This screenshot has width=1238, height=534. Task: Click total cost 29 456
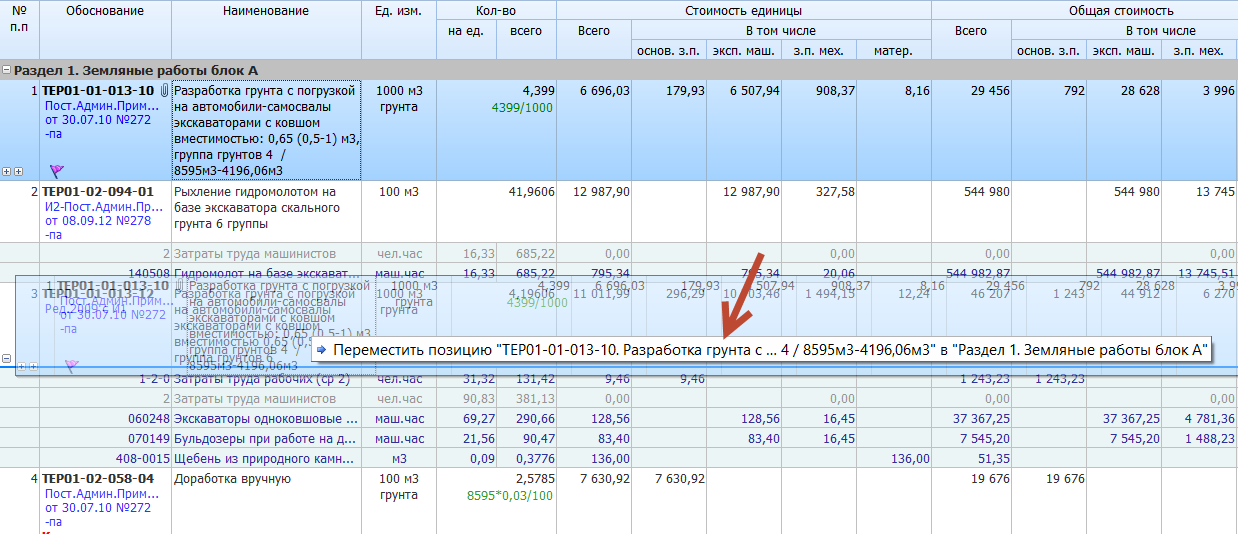coord(989,91)
